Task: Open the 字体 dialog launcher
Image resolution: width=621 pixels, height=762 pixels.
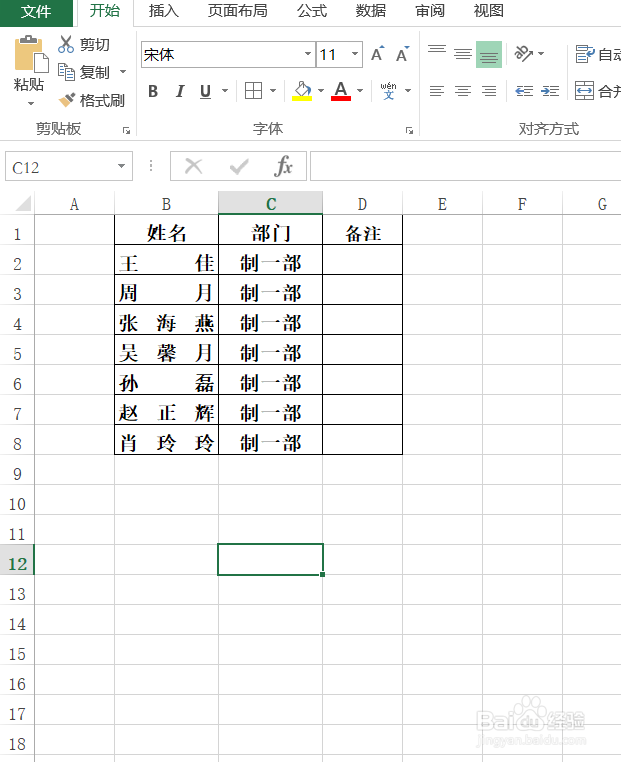Action: (409, 130)
